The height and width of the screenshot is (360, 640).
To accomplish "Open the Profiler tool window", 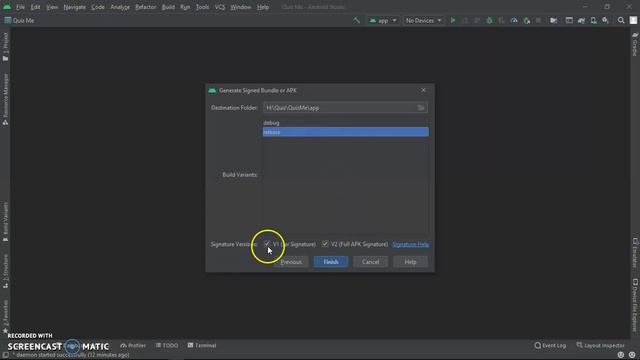I will 133,345.
